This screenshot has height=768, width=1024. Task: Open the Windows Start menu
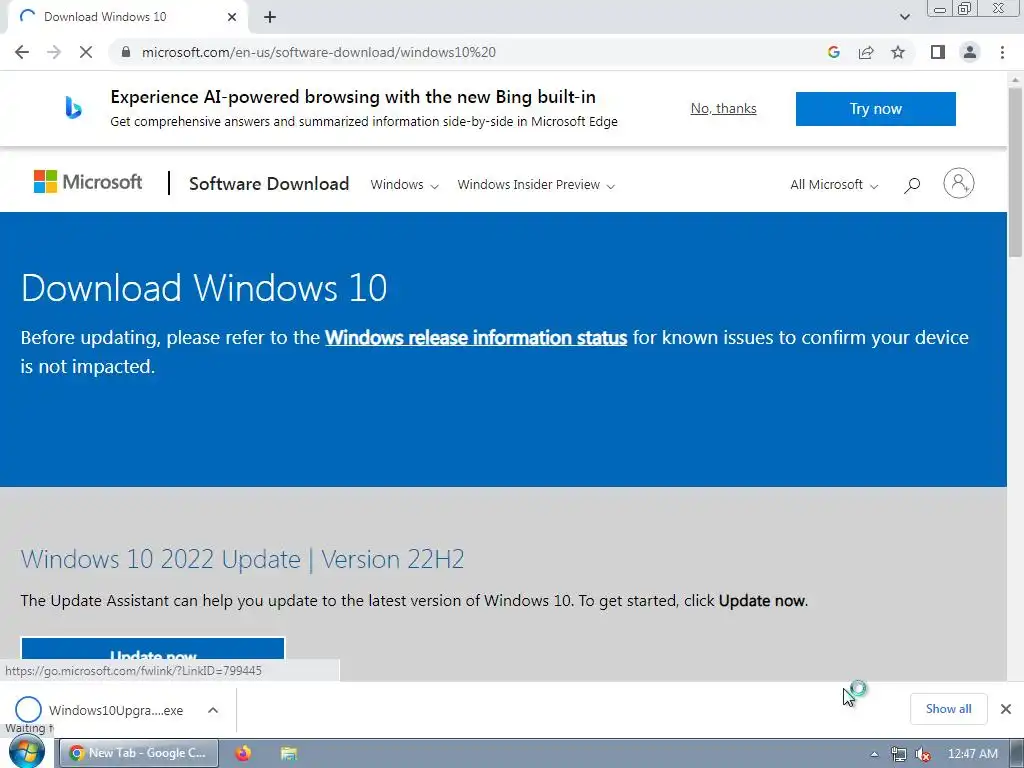[27, 753]
